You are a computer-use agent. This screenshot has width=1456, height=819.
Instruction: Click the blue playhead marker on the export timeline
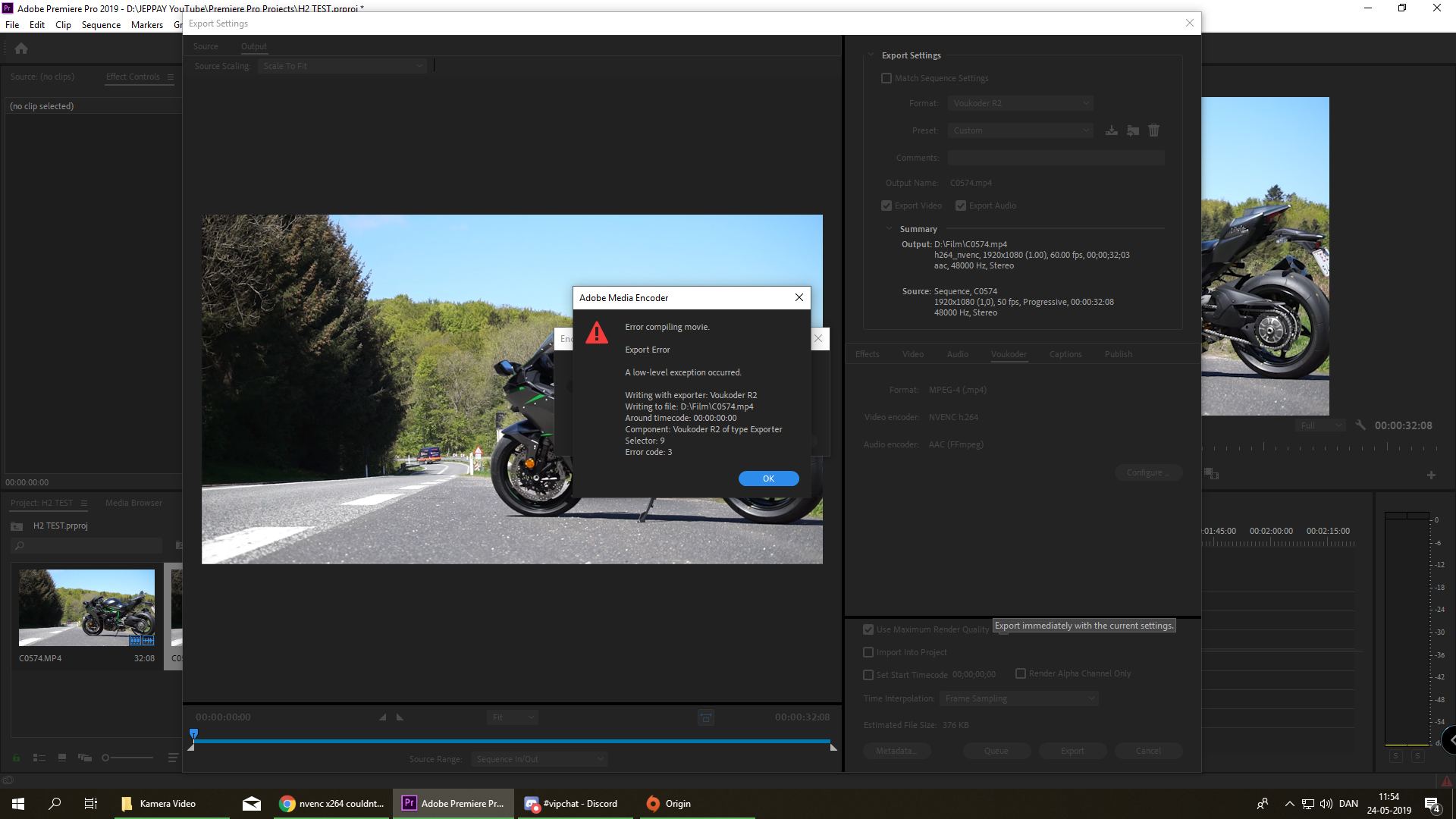pyautogui.click(x=193, y=733)
